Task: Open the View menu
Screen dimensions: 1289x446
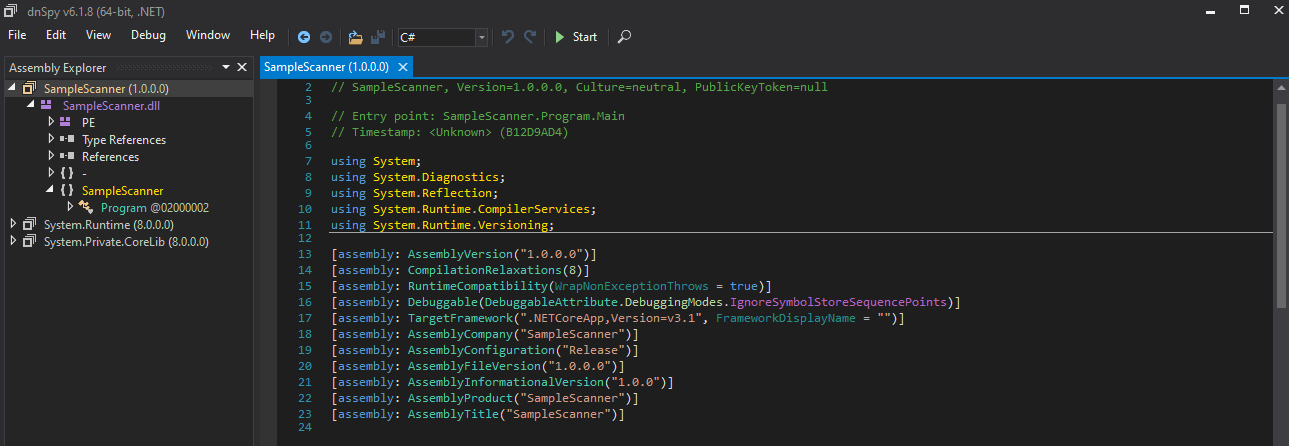Action: click(x=98, y=35)
